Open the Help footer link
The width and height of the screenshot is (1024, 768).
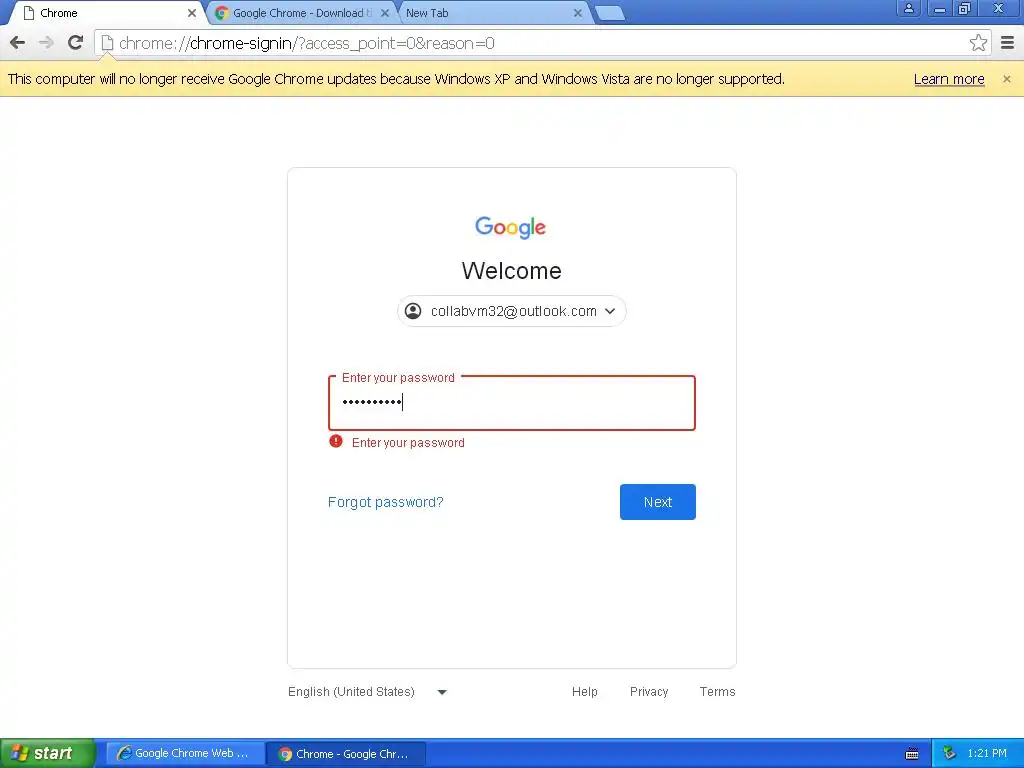click(584, 692)
